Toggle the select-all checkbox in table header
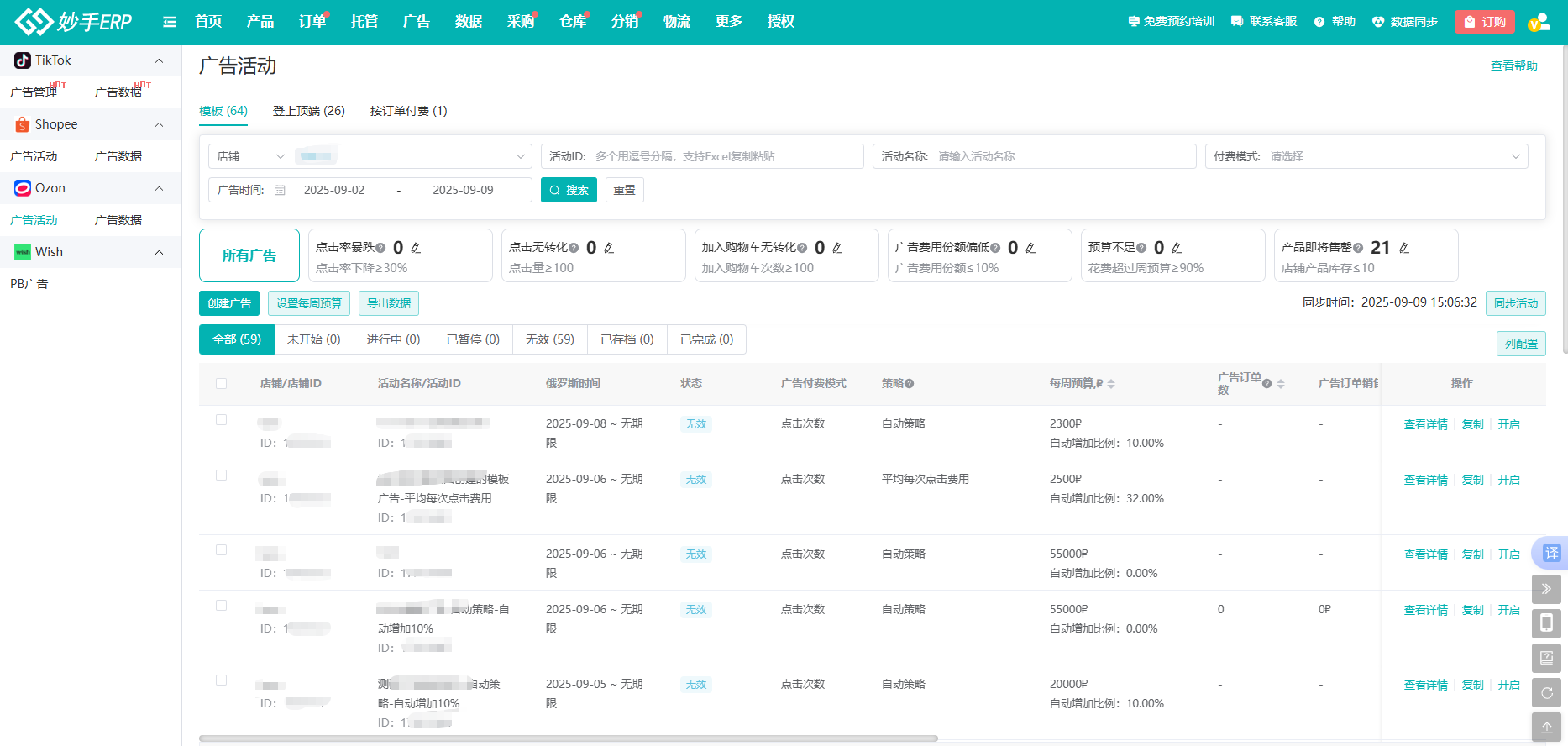The image size is (1568, 746). pyautogui.click(x=222, y=383)
